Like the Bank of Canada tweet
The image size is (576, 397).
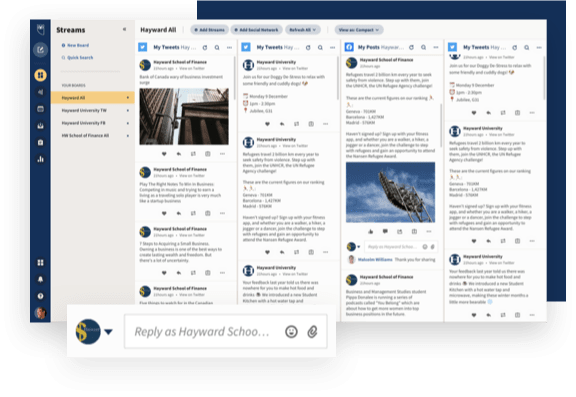(164, 154)
